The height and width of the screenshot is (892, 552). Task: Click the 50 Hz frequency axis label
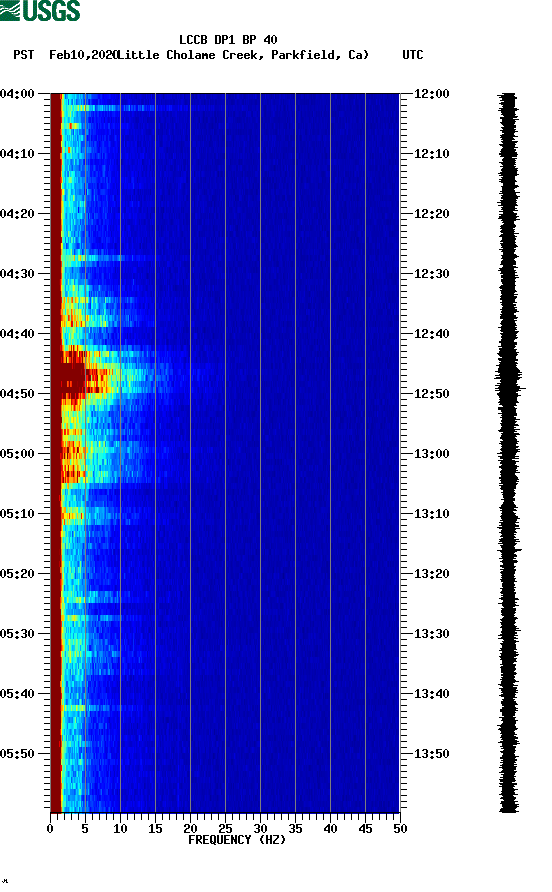point(400,829)
